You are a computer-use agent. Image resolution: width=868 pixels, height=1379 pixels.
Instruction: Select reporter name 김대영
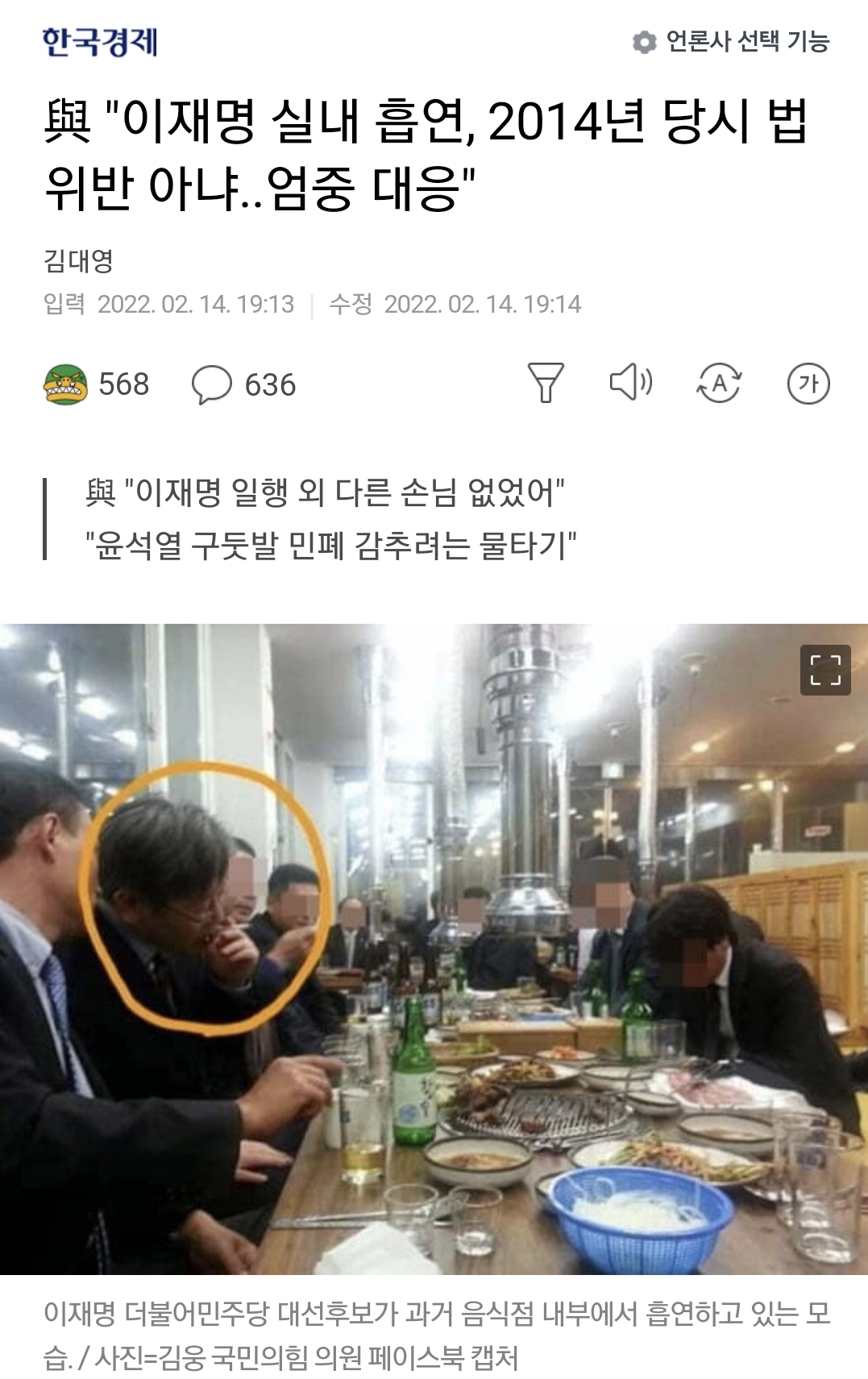(78, 260)
